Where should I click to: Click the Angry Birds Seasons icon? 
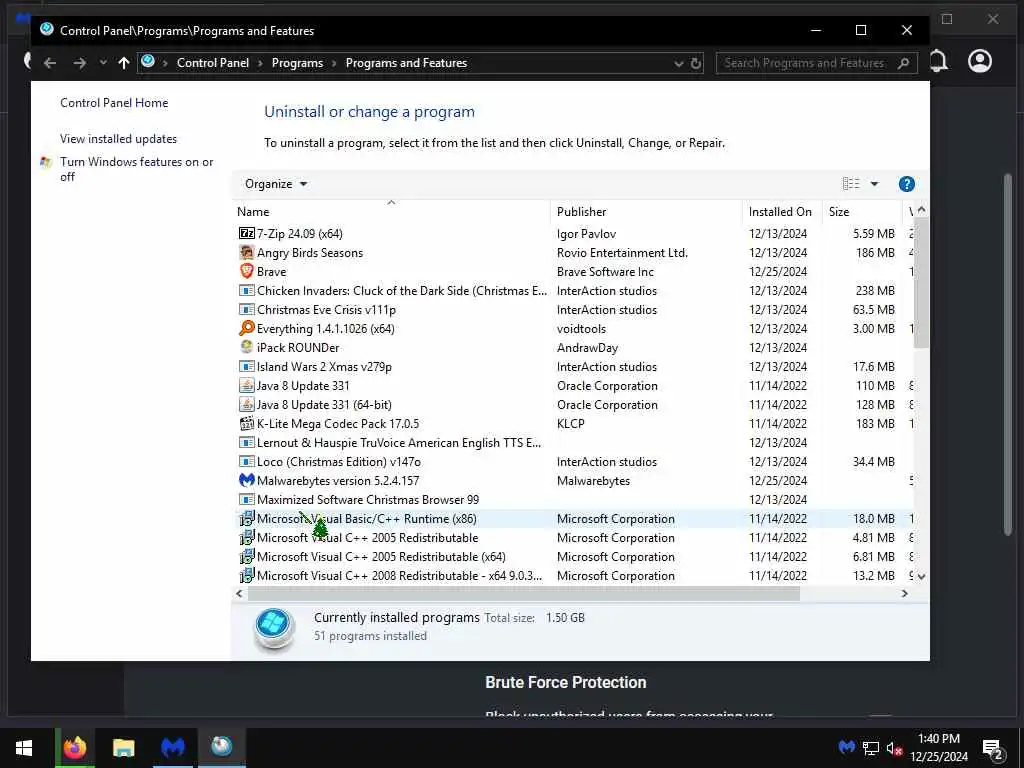pyautogui.click(x=246, y=252)
